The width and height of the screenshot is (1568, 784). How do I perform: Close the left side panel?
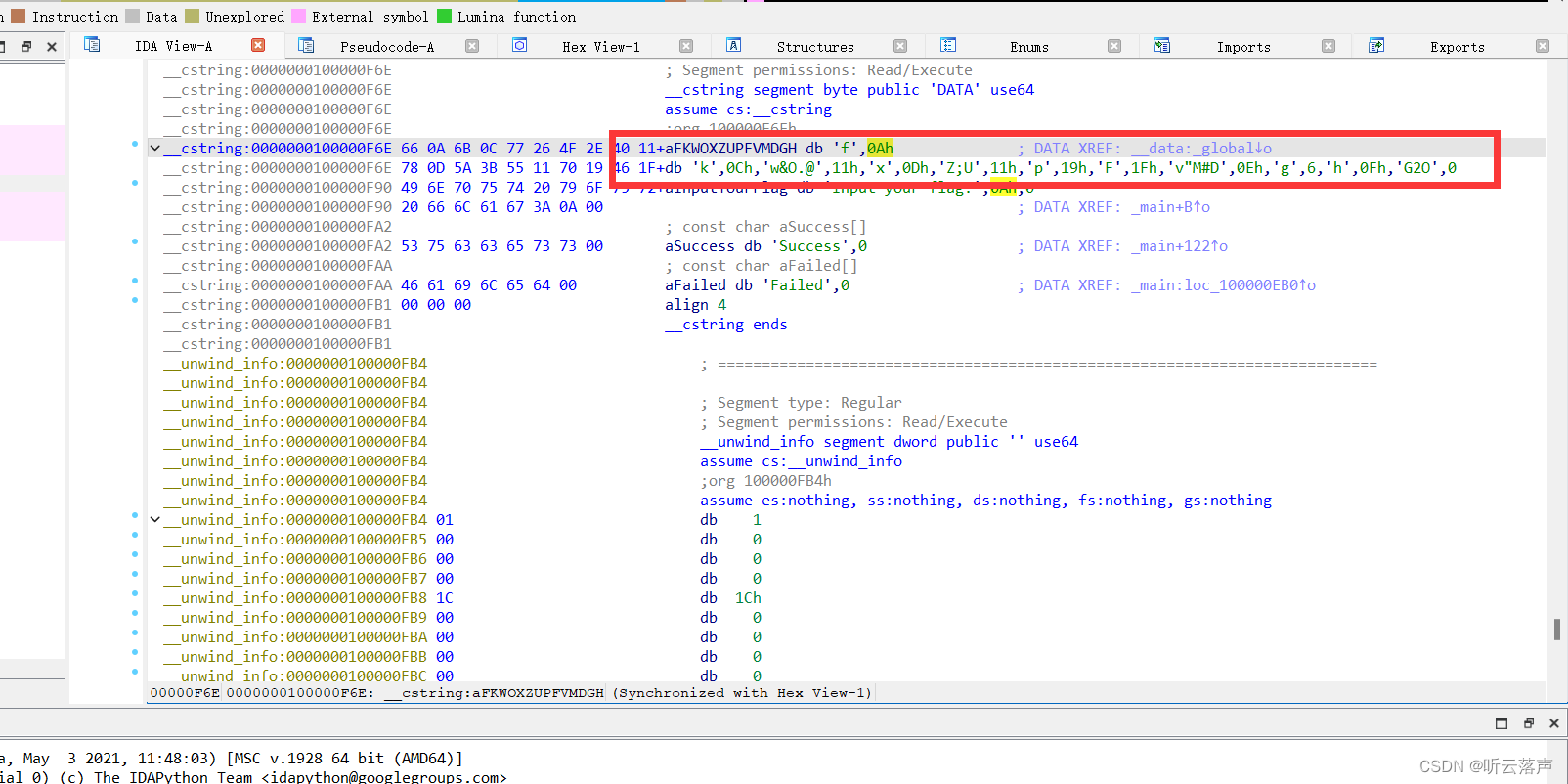point(52,46)
